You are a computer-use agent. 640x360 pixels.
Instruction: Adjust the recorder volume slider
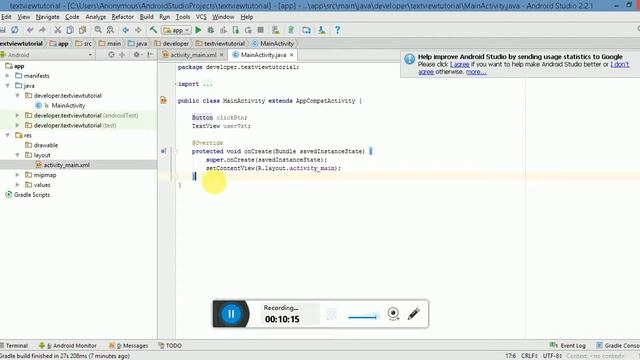(363, 316)
